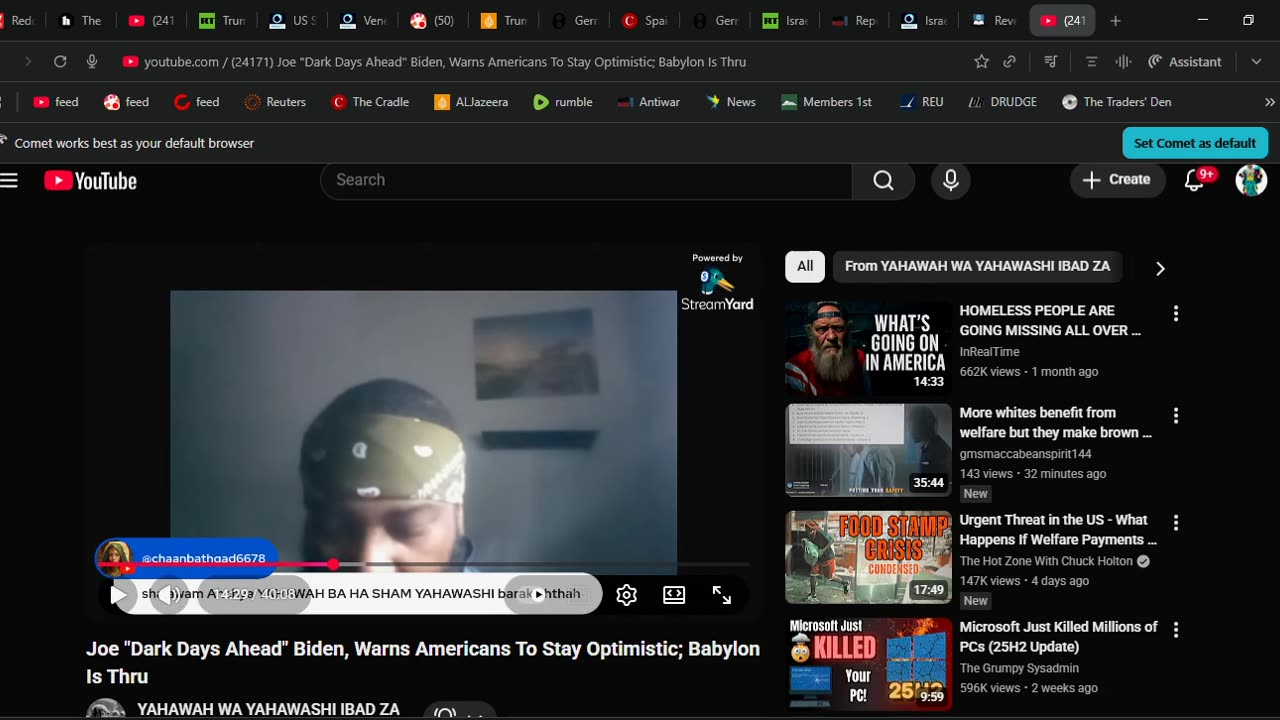Viewport: 1280px width, 720px height.
Task: Open the ALJazeera bookmark
Action: tap(471, 102)
